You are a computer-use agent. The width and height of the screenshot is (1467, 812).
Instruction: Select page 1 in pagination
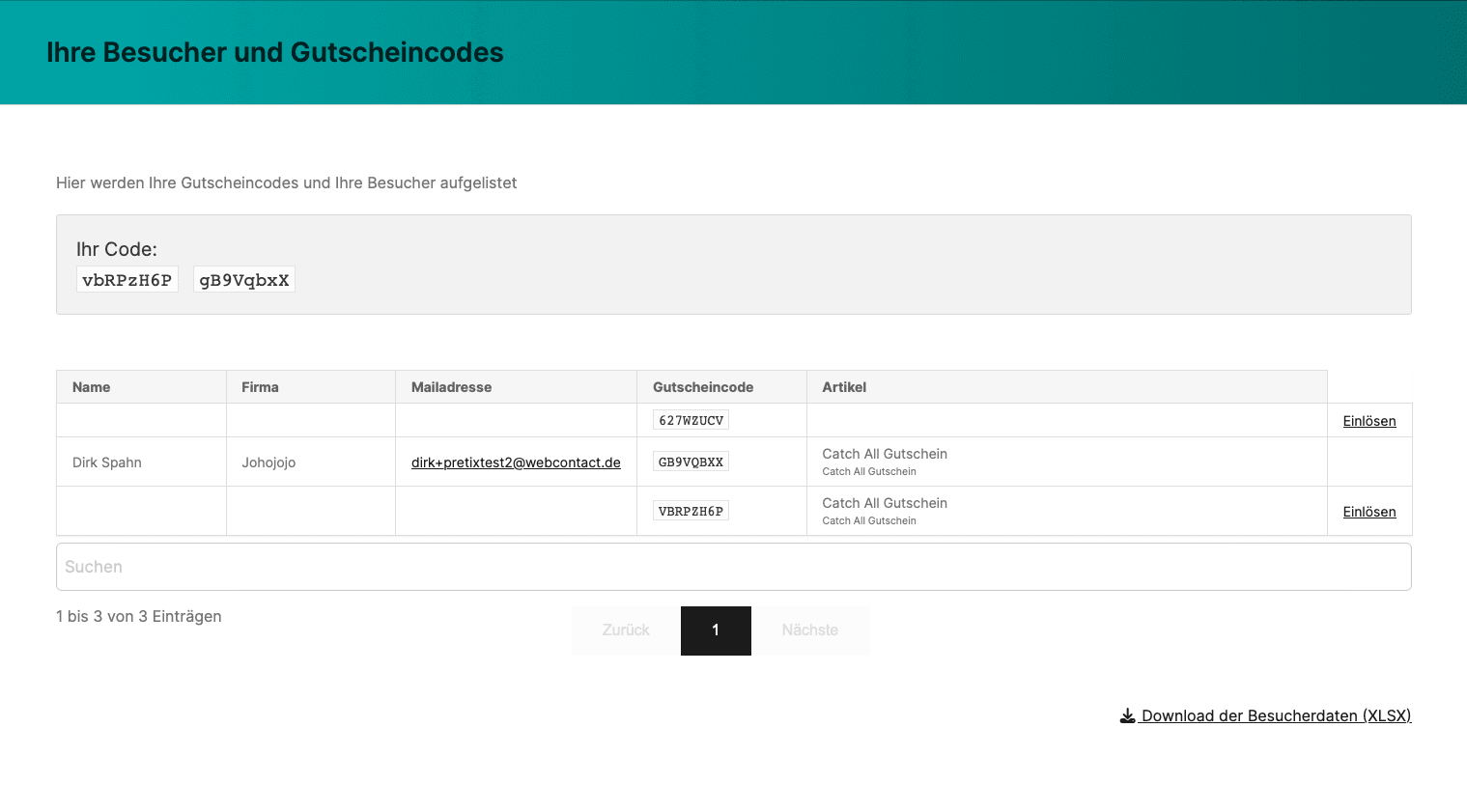point(716,630)
